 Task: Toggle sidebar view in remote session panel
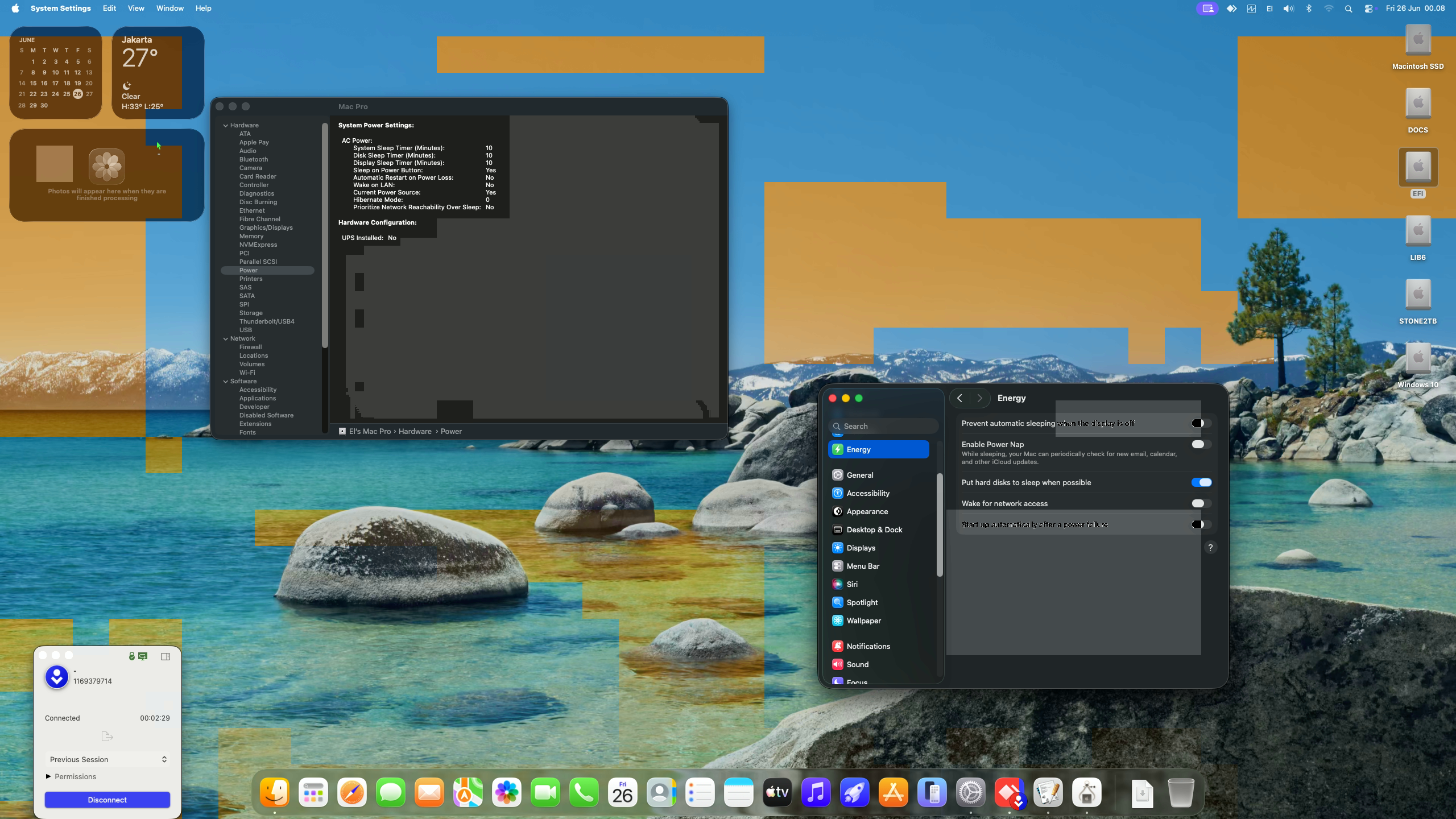coord(166,656)
